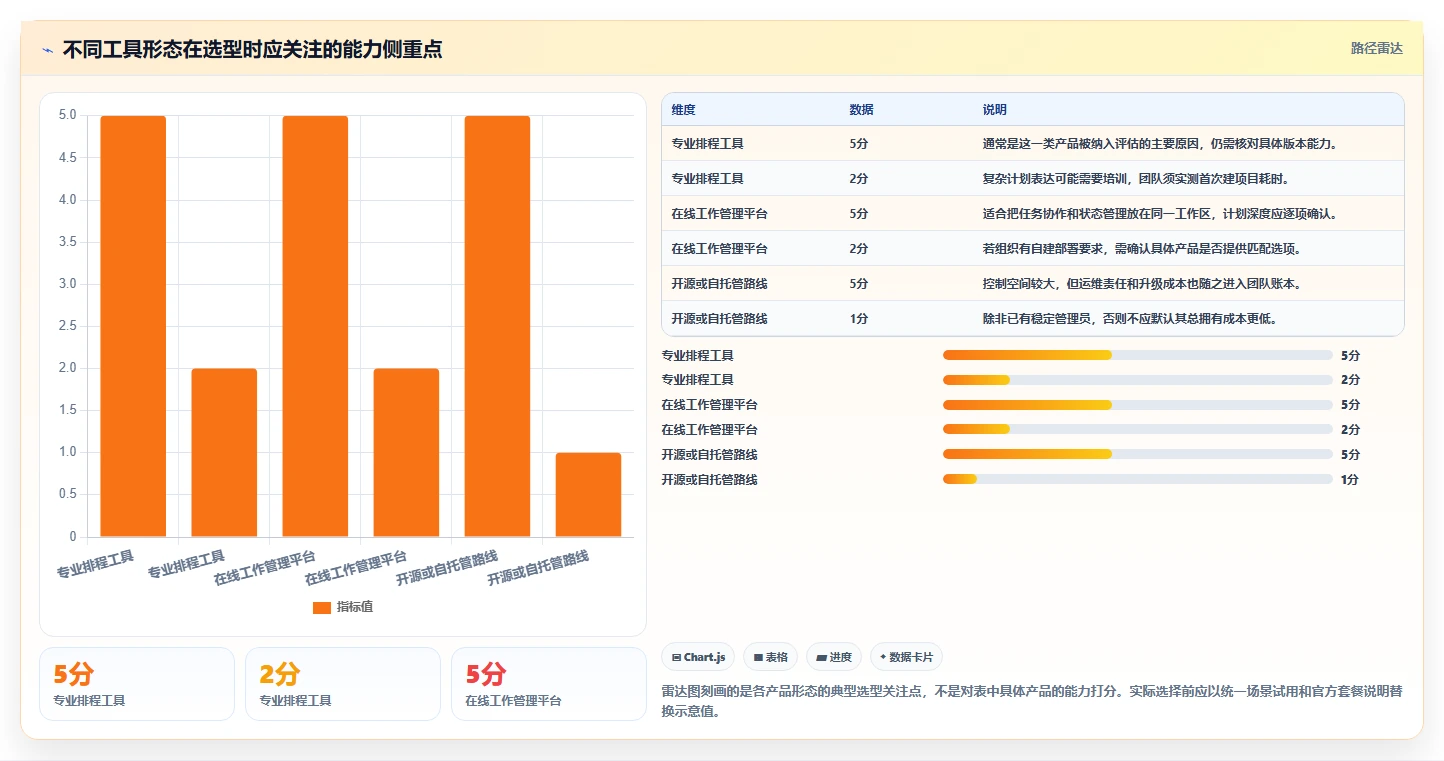Select the Chart.js chip

(698, 657)
